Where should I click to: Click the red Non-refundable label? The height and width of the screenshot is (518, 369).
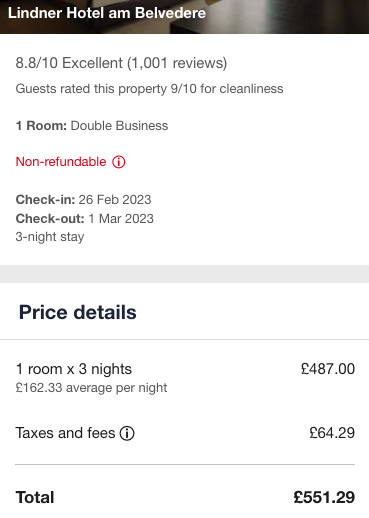[61, 162]
